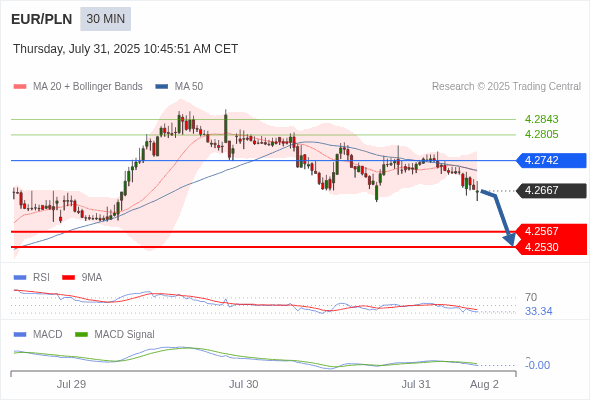Open the Research 2025 Trading Central credit
The image size is (590, 400).
pos(506,87)
